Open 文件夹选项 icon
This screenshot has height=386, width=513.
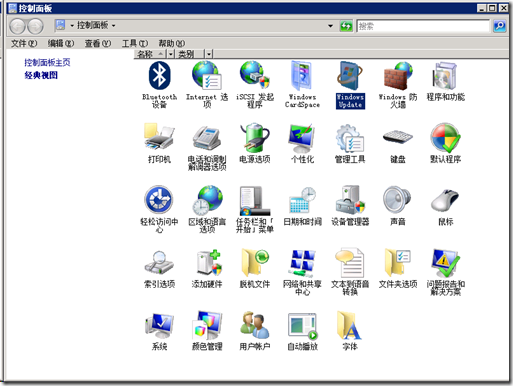point(398,268)
